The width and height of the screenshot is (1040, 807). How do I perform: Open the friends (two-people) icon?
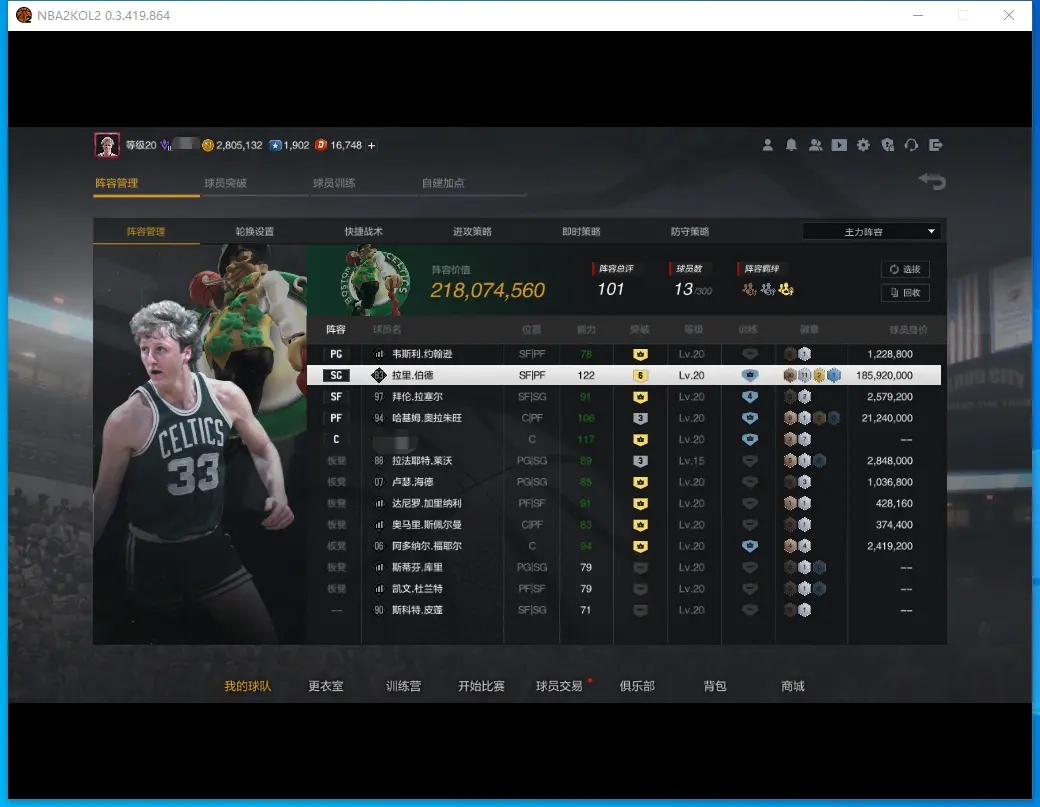pyautogui.click(x=815, y=145)
